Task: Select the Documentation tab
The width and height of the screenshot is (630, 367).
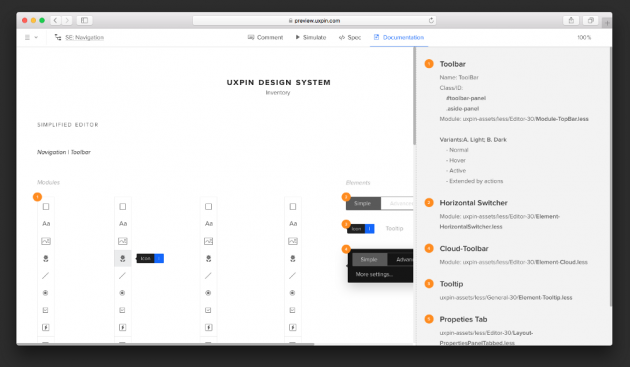Action: (399, 37)
